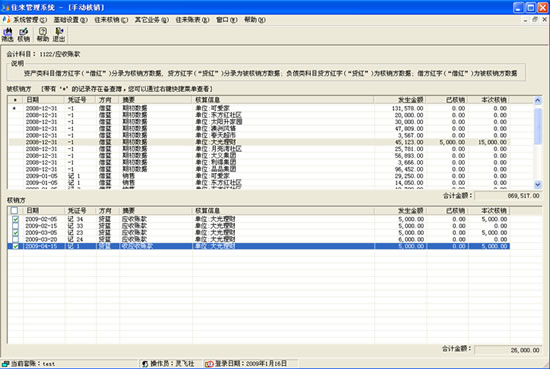Image resolution: width=550 pixels, height=369 pixels.
Task: Select upper row with amount 47,809.00
Action: click(x=259, y=129)
